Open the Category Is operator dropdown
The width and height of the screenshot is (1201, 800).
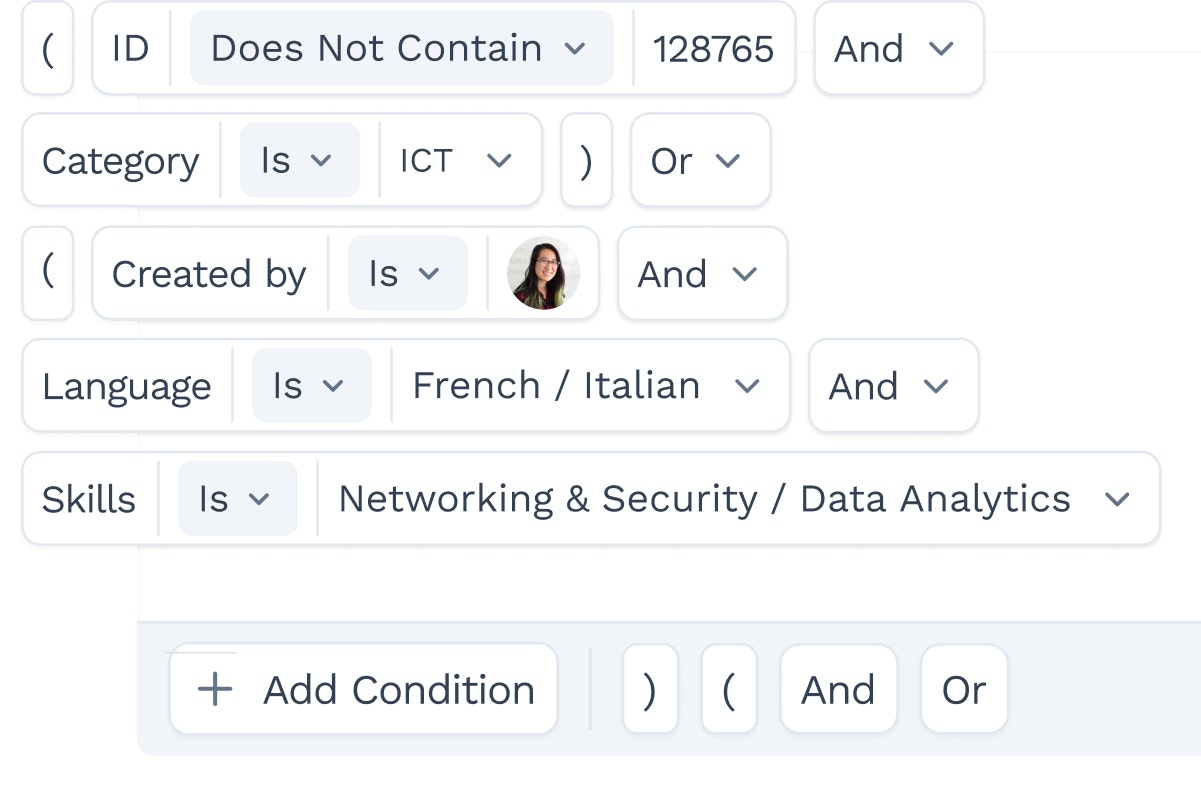click(x=299, y=160)
